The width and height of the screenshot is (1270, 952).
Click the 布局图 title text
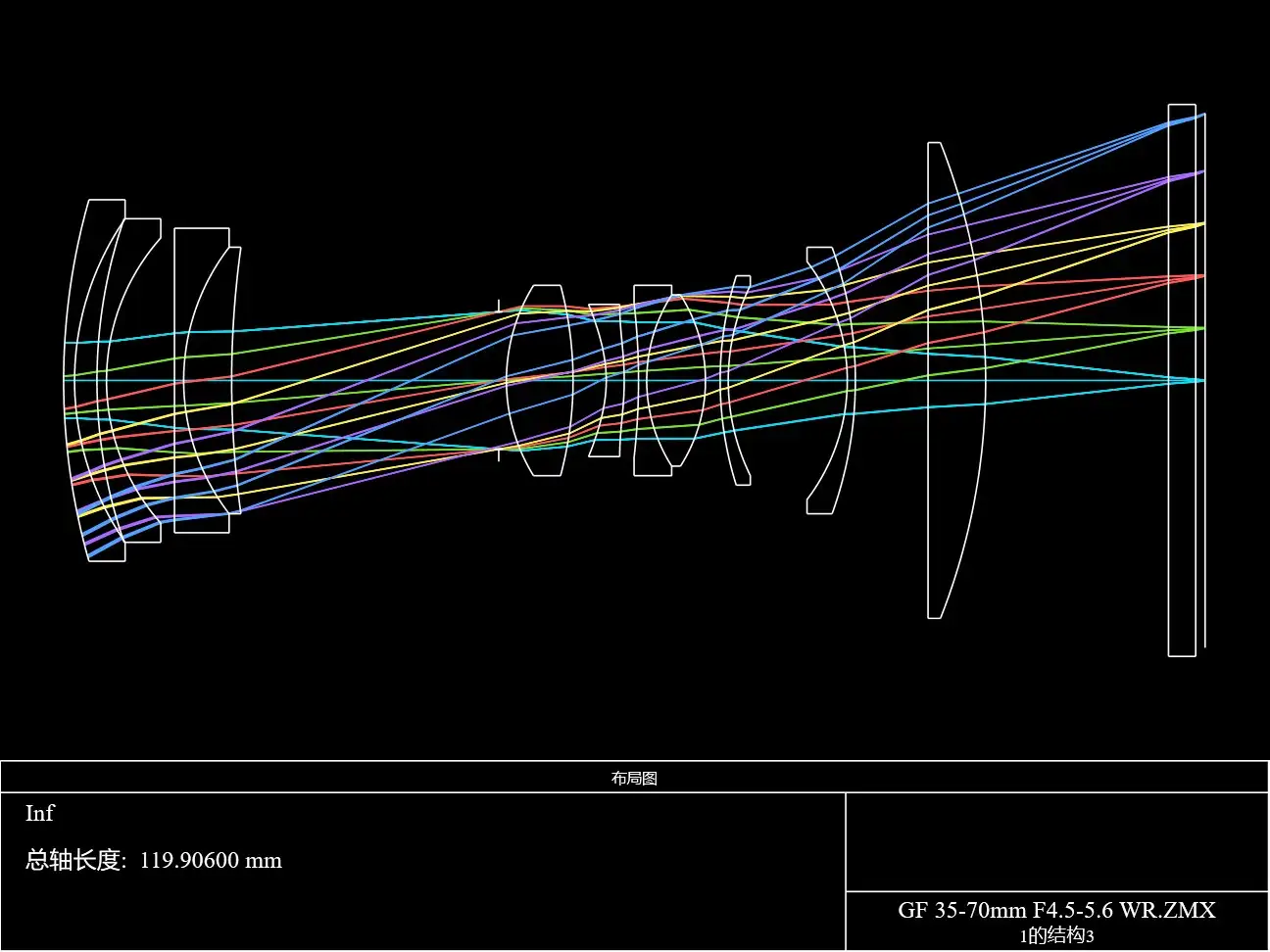coord(634,779)
